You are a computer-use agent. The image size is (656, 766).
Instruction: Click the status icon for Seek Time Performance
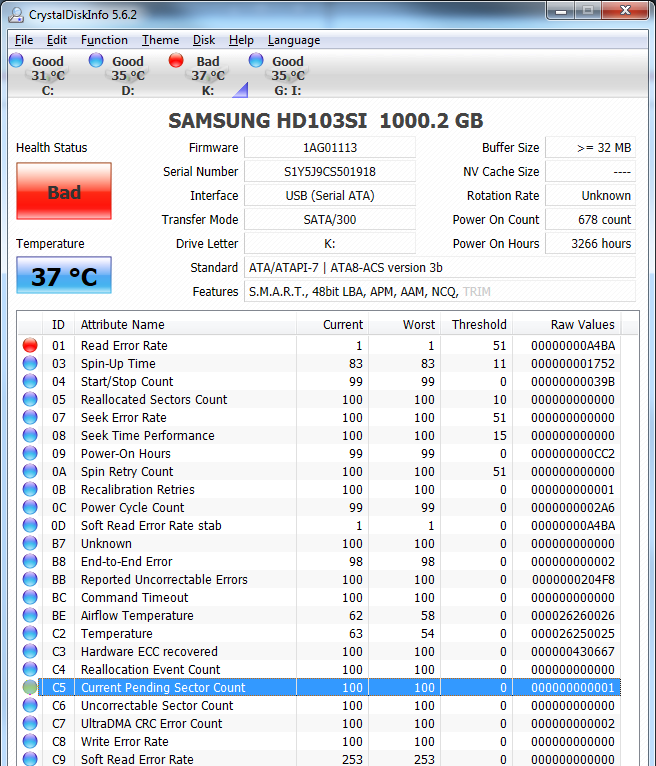30,435
